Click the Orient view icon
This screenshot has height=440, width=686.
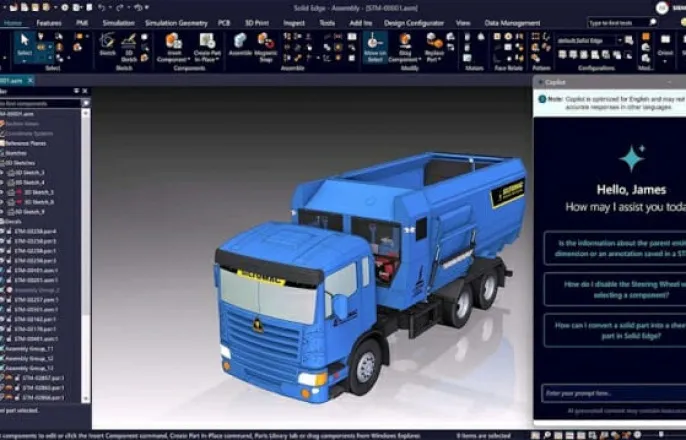(x=665, y=40)
